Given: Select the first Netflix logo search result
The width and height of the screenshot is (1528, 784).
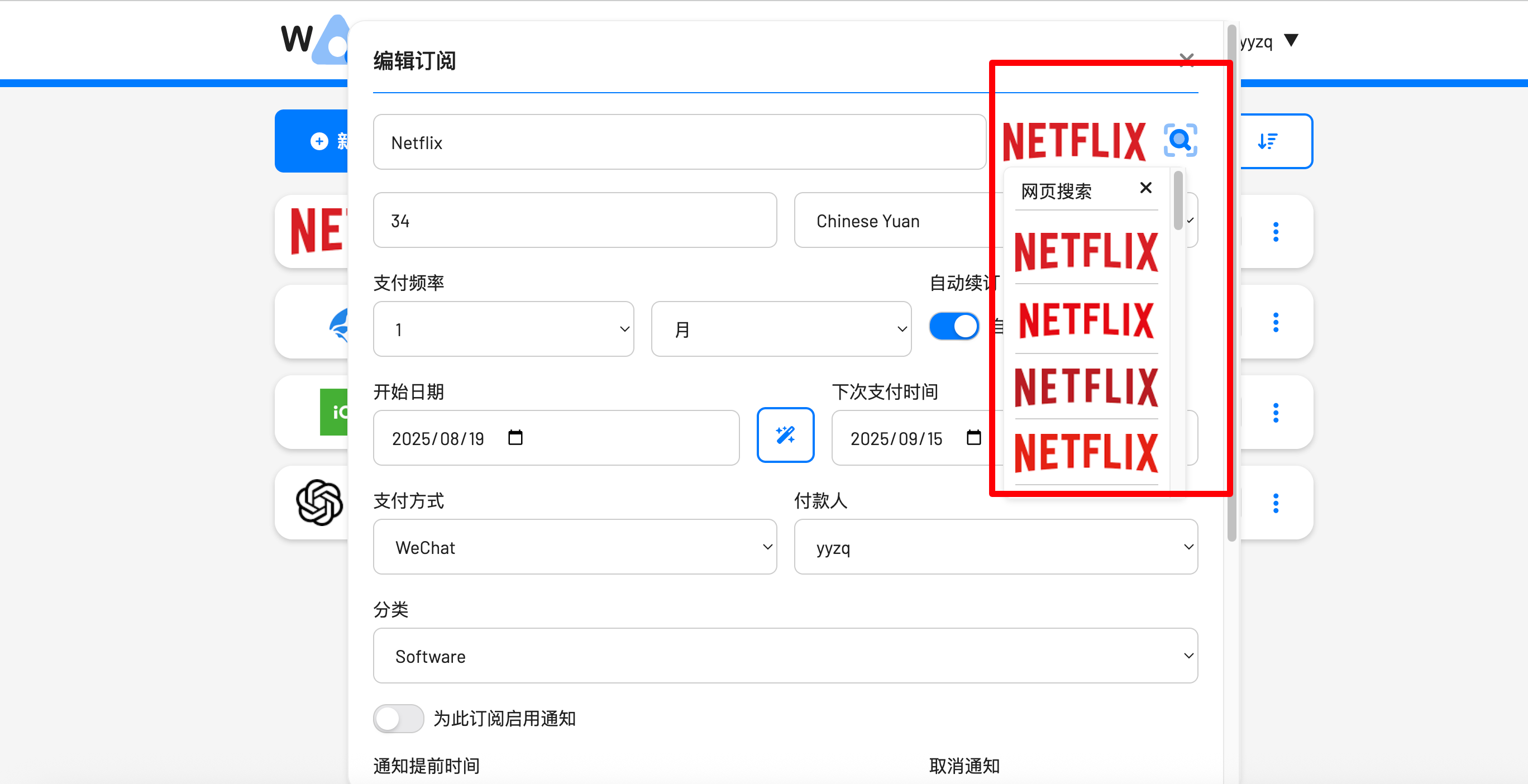Looking at the screenshot, I should click(1086, 251).
